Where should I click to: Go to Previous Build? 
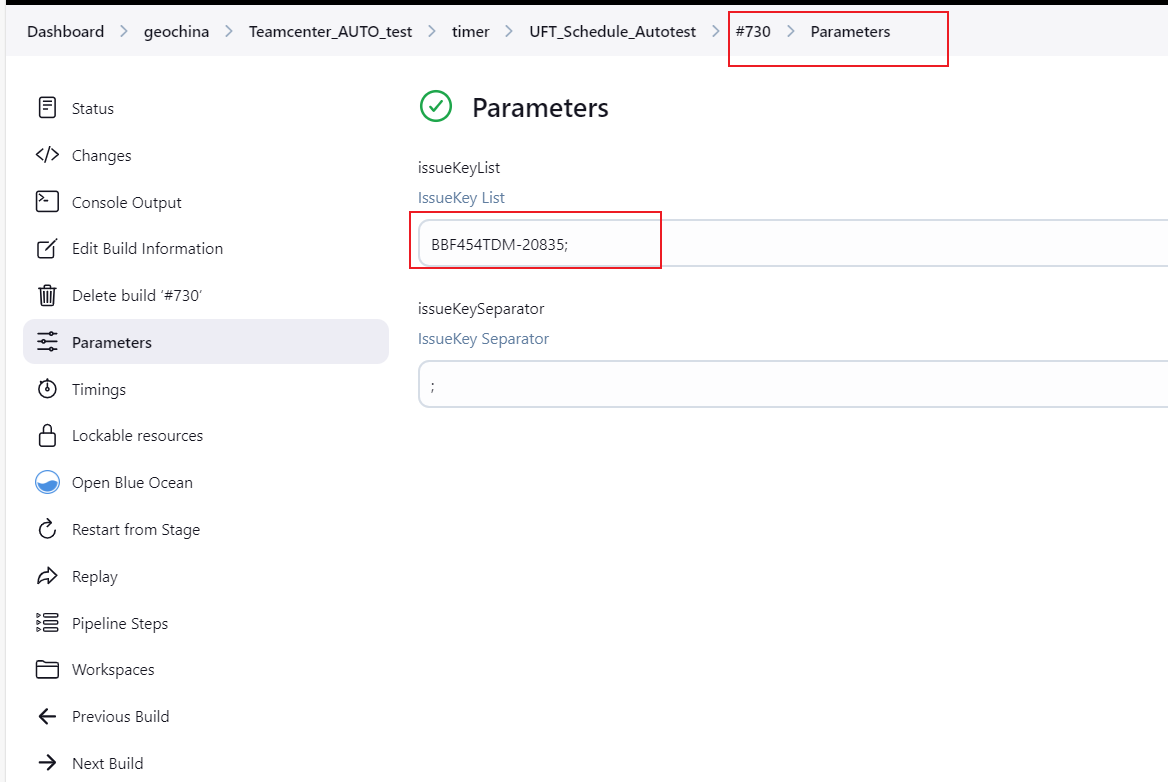[120, 716]
